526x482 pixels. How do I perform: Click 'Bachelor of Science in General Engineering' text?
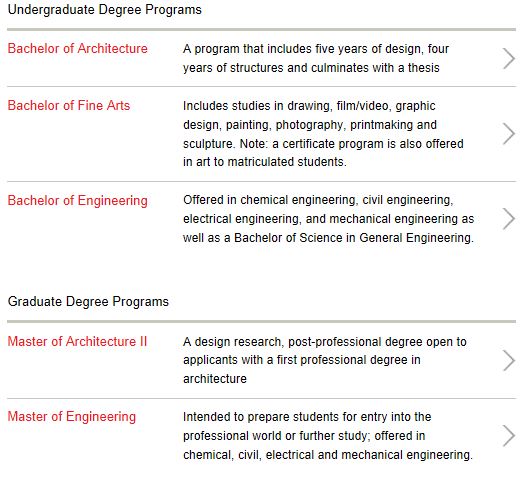coord(354,238)
